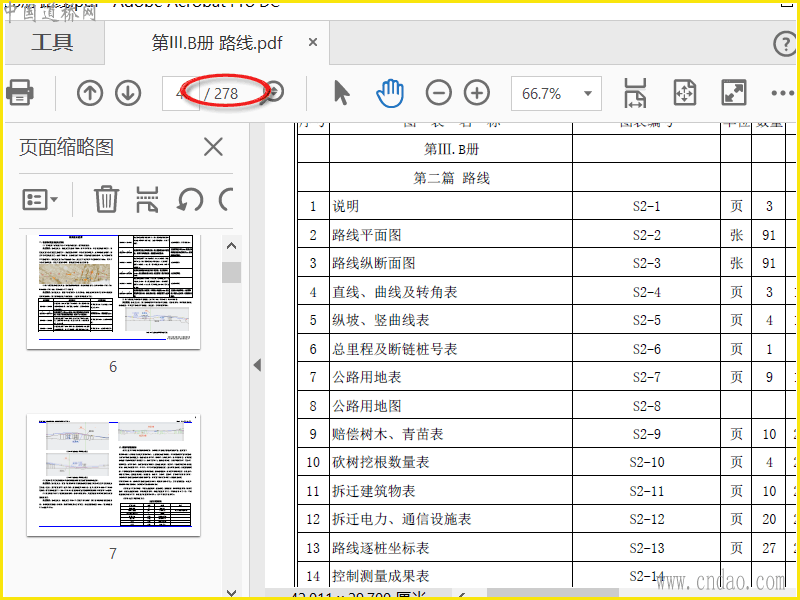Click thumbnail scrollbar down arrow
Screen dimensions: 800x600
click(x=231, y=592)
